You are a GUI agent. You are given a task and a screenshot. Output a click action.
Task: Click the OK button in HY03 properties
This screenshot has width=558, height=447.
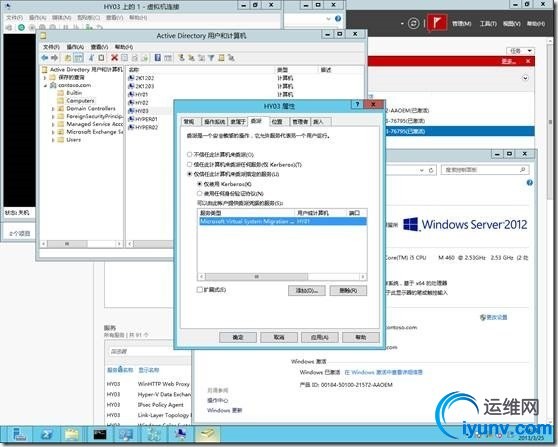coord(238,337)
